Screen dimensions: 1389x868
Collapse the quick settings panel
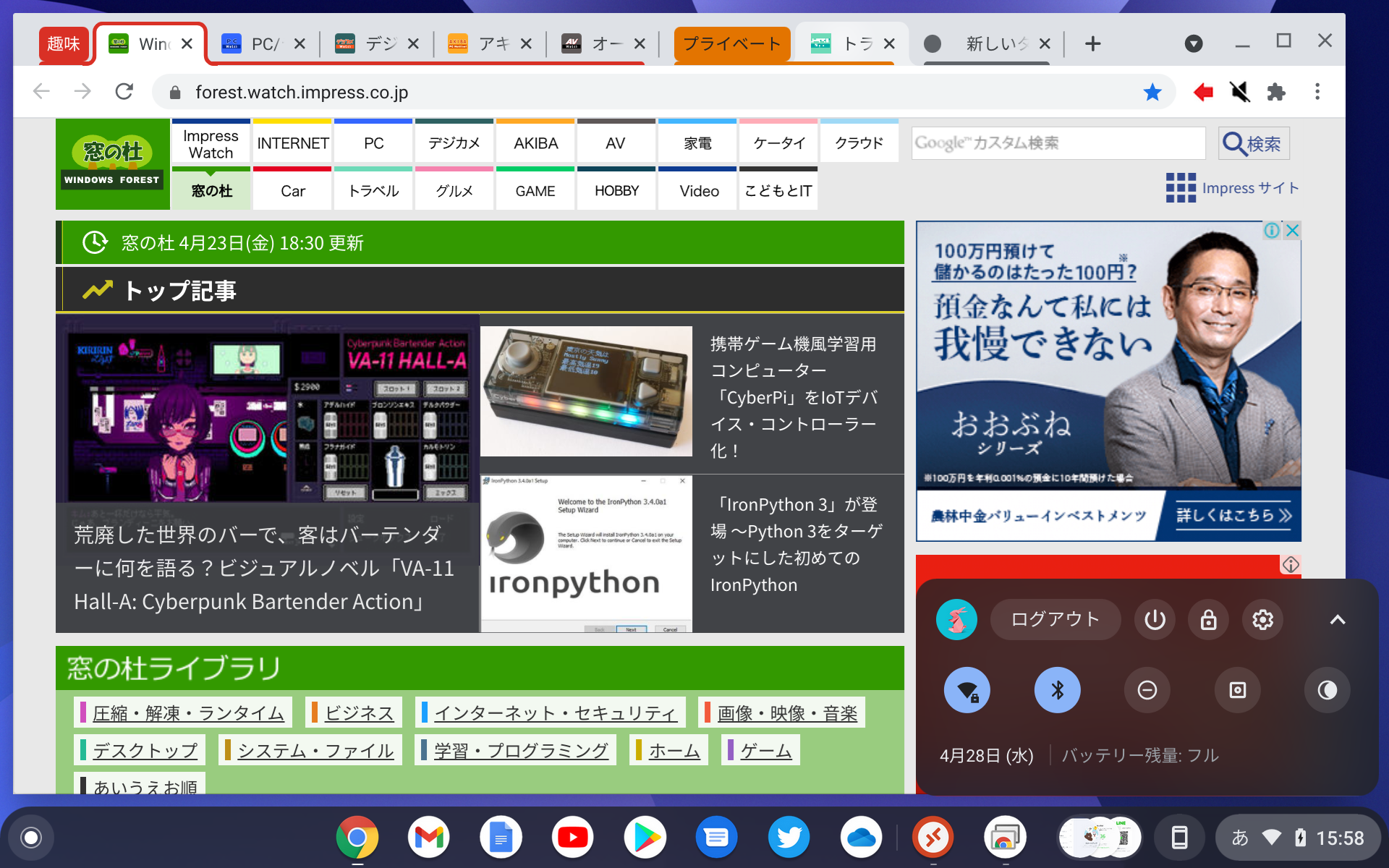point(1338,619)
